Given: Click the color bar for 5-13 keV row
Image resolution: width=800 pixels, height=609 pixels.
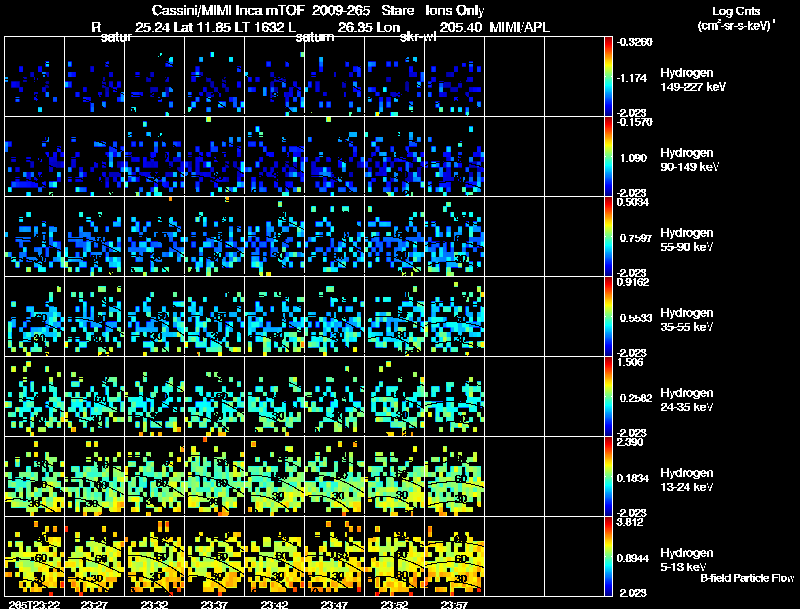Looking at the screenshot, I should [x=608, y=557].
